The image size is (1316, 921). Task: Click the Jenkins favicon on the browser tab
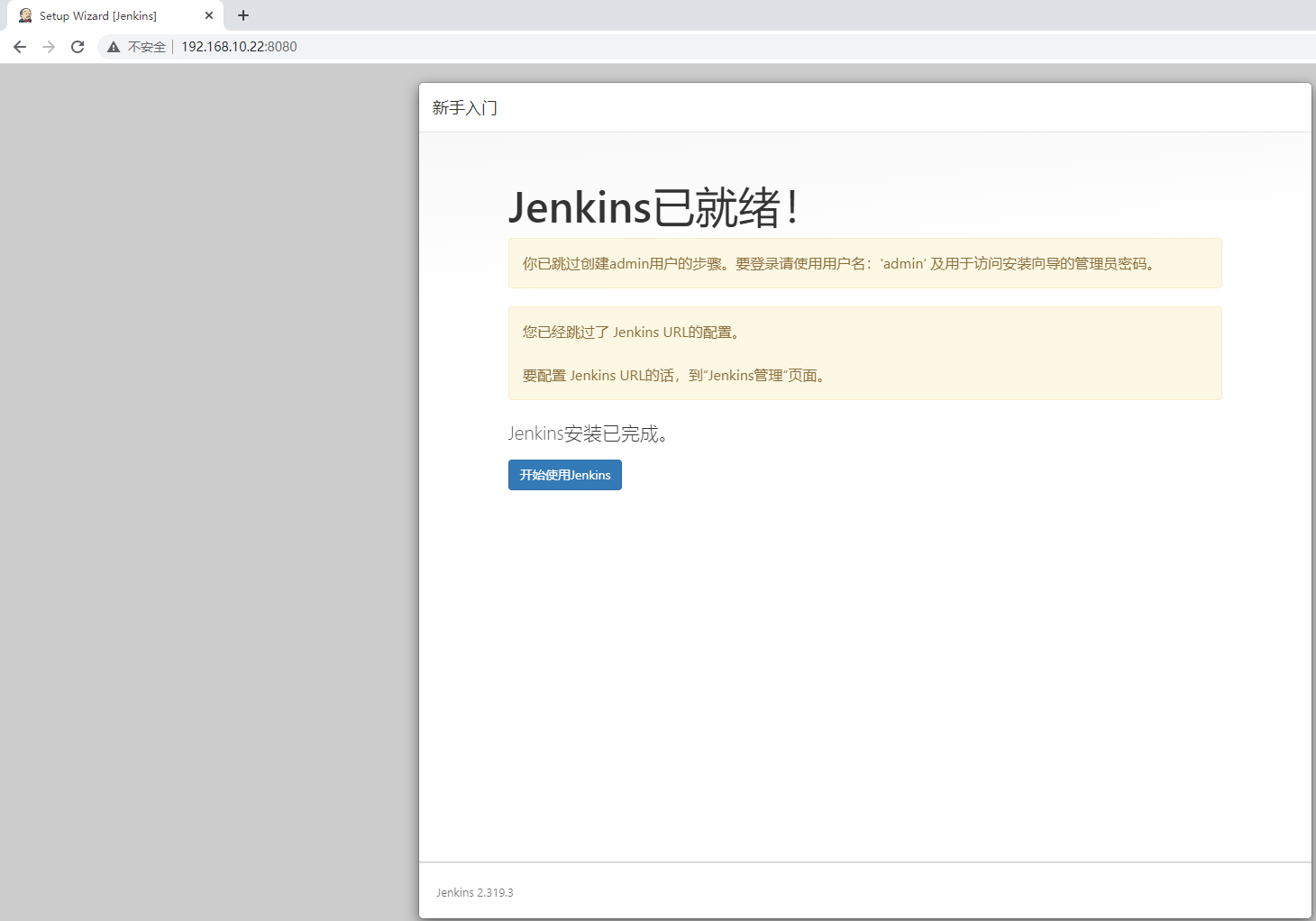coord(25,14)
